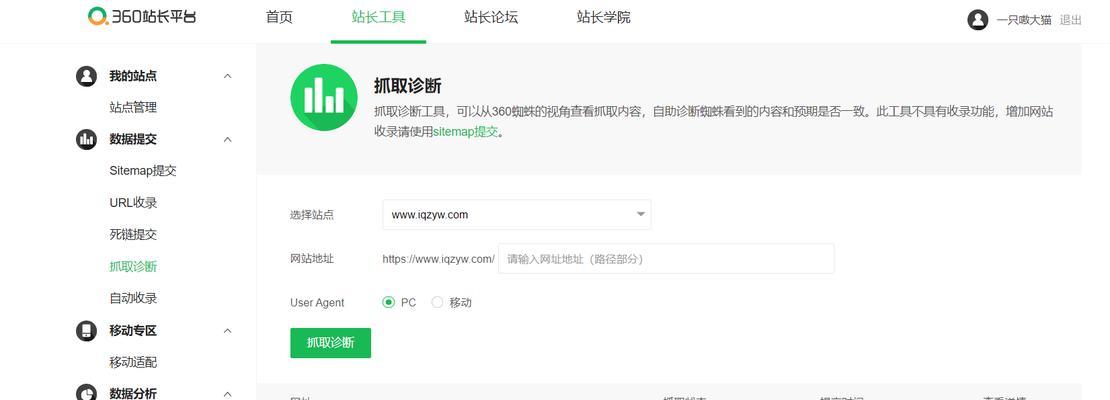The image size is (1110, 400).
Task: Open URL收录 in the sidebar
Action: (x=133, y=202)
